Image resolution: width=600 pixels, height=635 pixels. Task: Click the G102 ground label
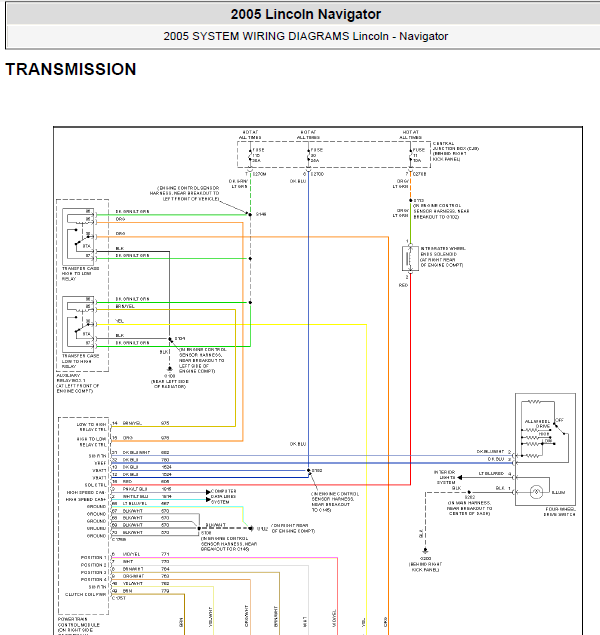pyautogui.click(x=262, y=529)
